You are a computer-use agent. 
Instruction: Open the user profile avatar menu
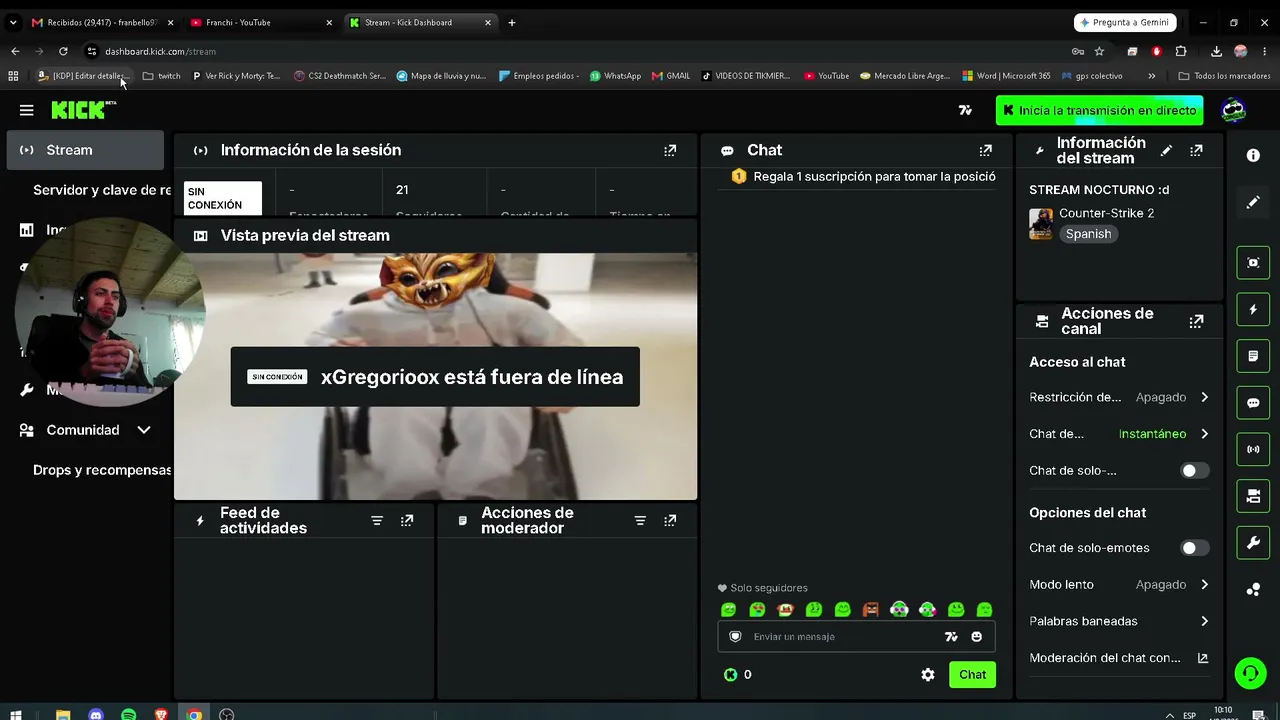1234,110
